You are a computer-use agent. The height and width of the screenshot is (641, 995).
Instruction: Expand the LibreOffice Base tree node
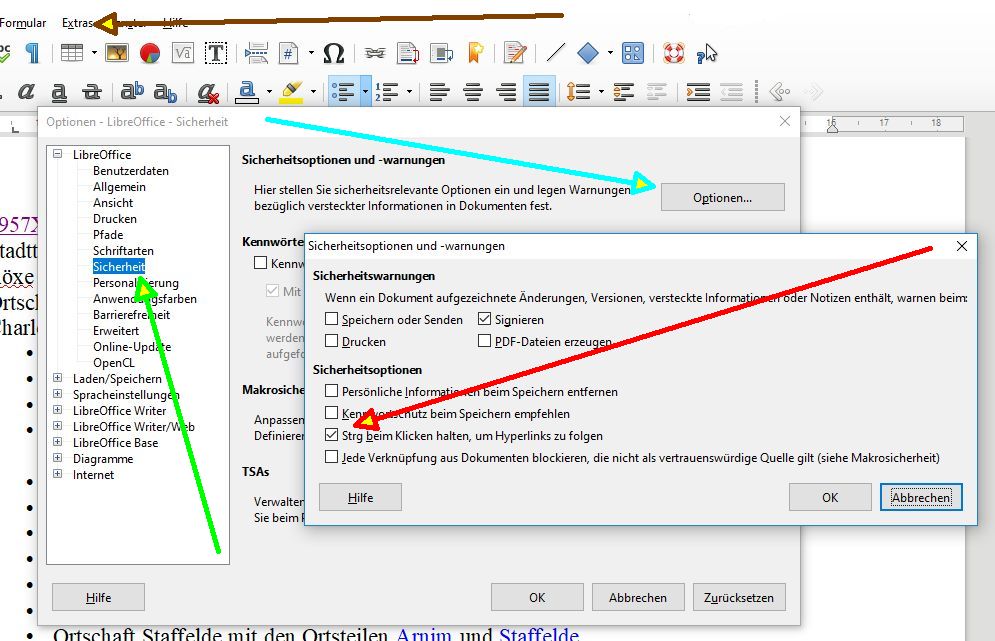click(x=58, y=442)
